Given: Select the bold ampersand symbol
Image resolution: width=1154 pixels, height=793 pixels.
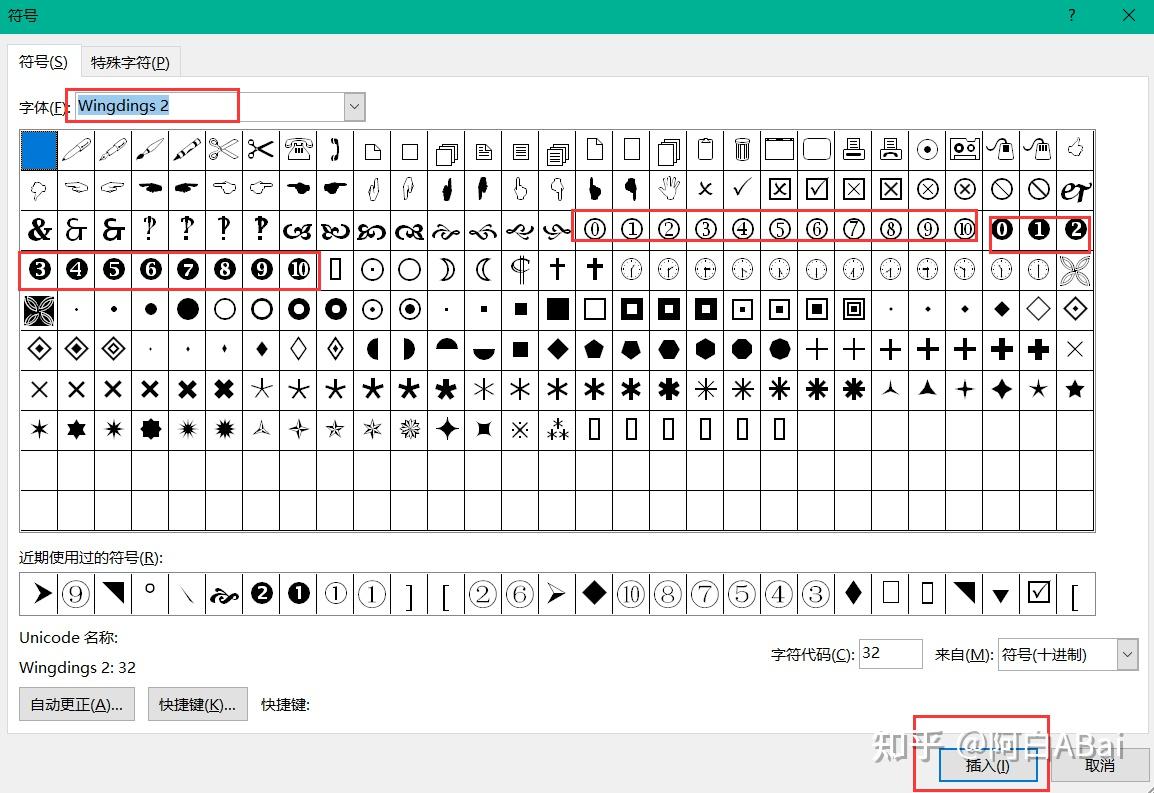Looking at the screenshot, I should click(x=39, y=230).
